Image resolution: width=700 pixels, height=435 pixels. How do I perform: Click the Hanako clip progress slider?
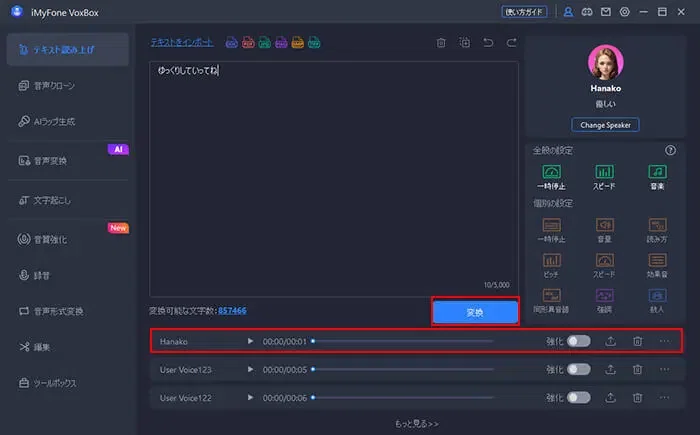(403, 341)
